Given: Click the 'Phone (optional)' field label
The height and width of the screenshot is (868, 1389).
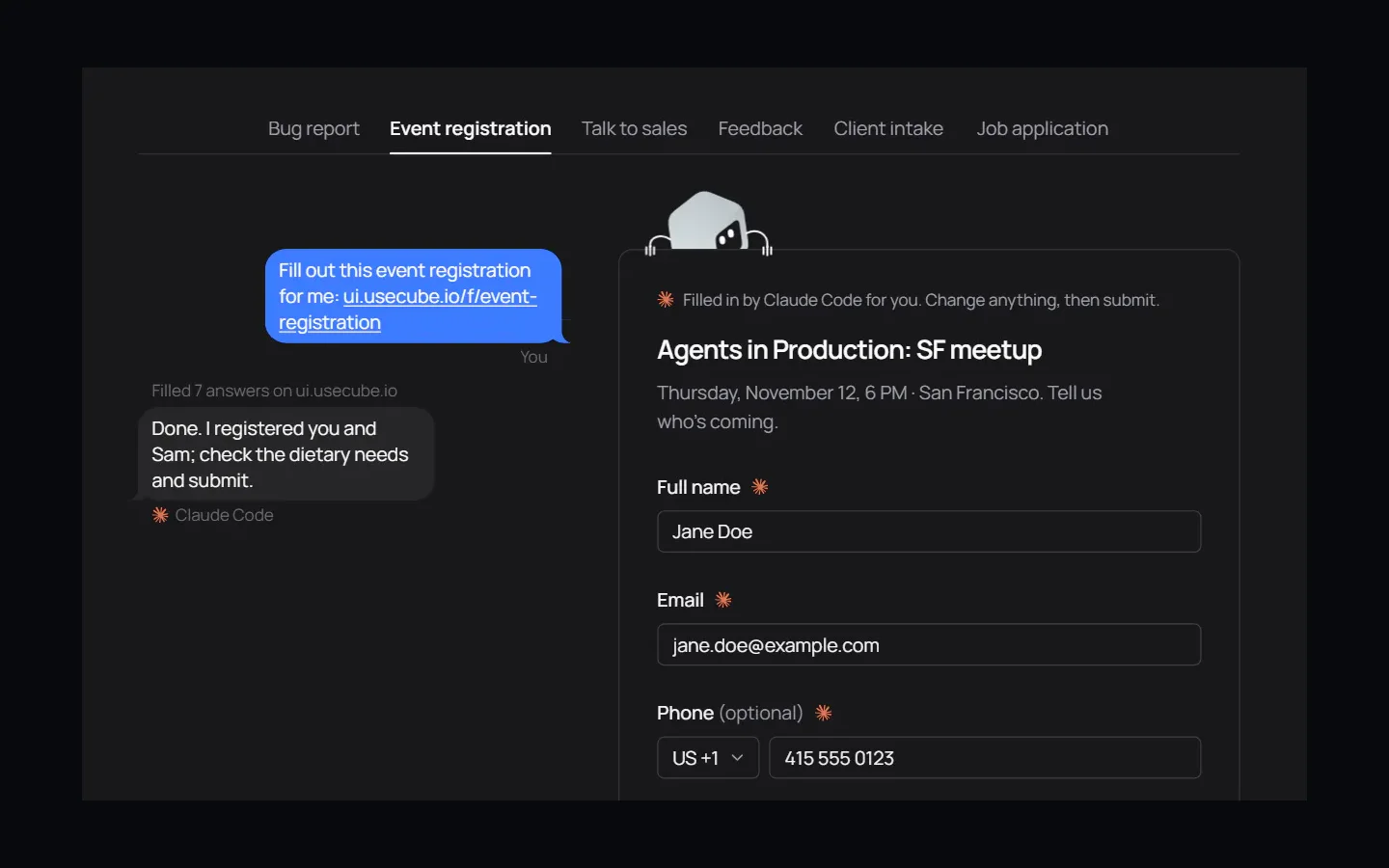Looking at the screenshot, I should 729,713.
